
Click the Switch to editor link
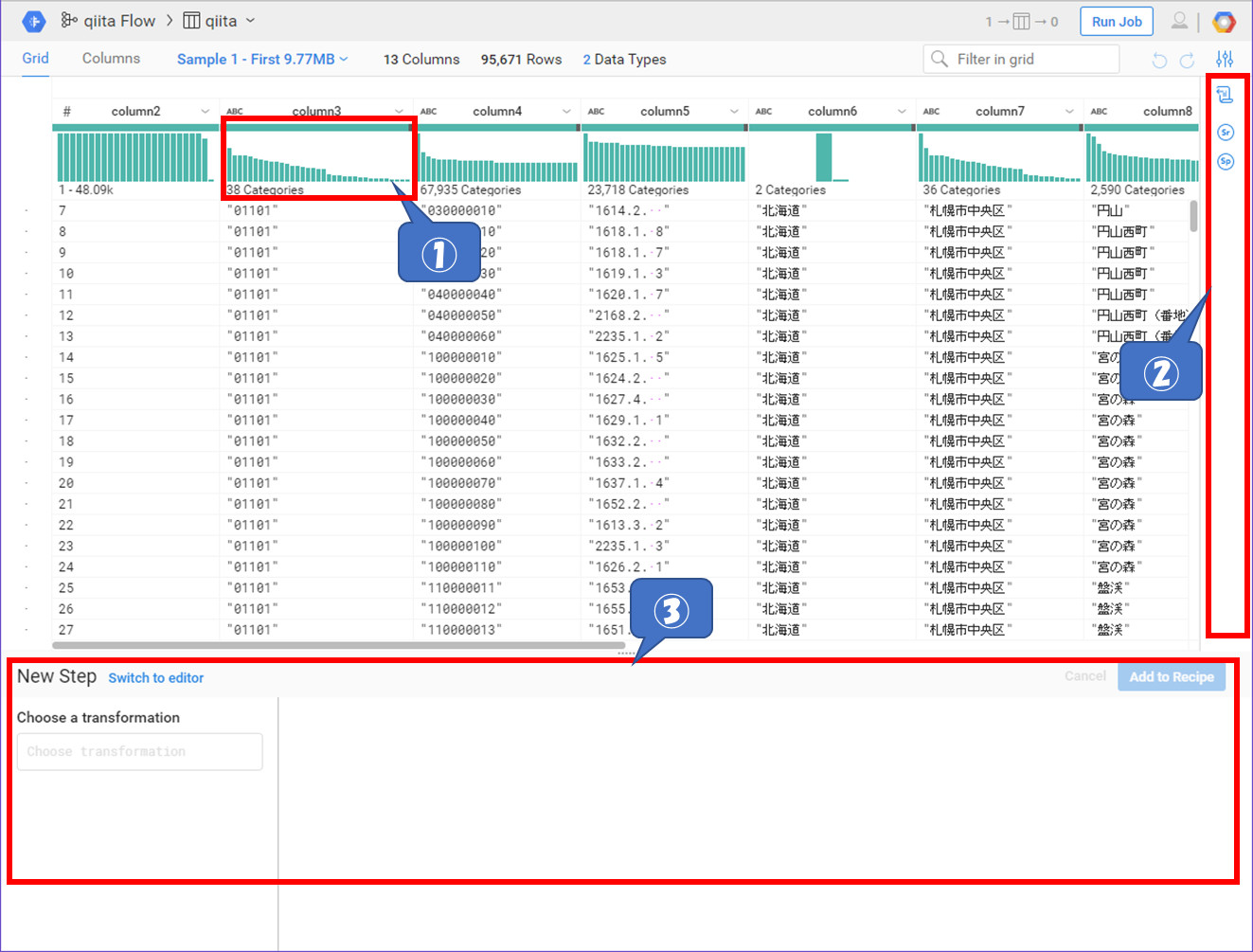pyautogui.click(x=155, y=678)
